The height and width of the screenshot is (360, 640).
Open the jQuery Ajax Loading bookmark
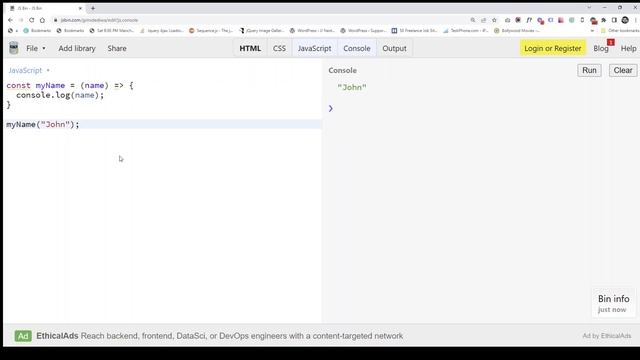click(162, 31)
